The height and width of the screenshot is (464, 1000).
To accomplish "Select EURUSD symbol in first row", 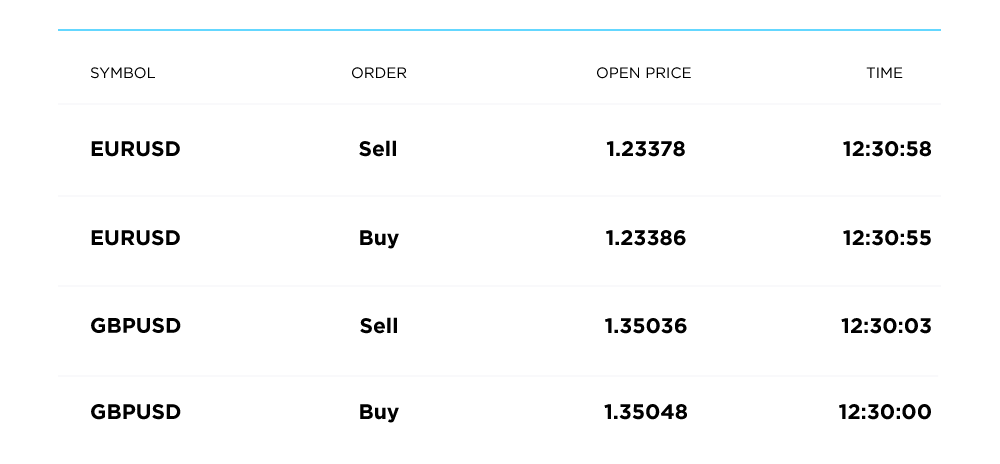I will coord(135,150).
